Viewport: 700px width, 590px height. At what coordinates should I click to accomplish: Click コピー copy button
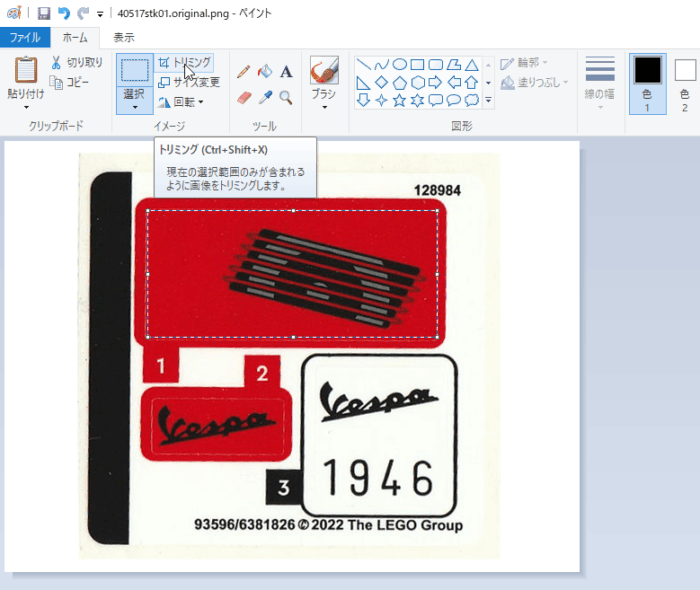point(69,82)
